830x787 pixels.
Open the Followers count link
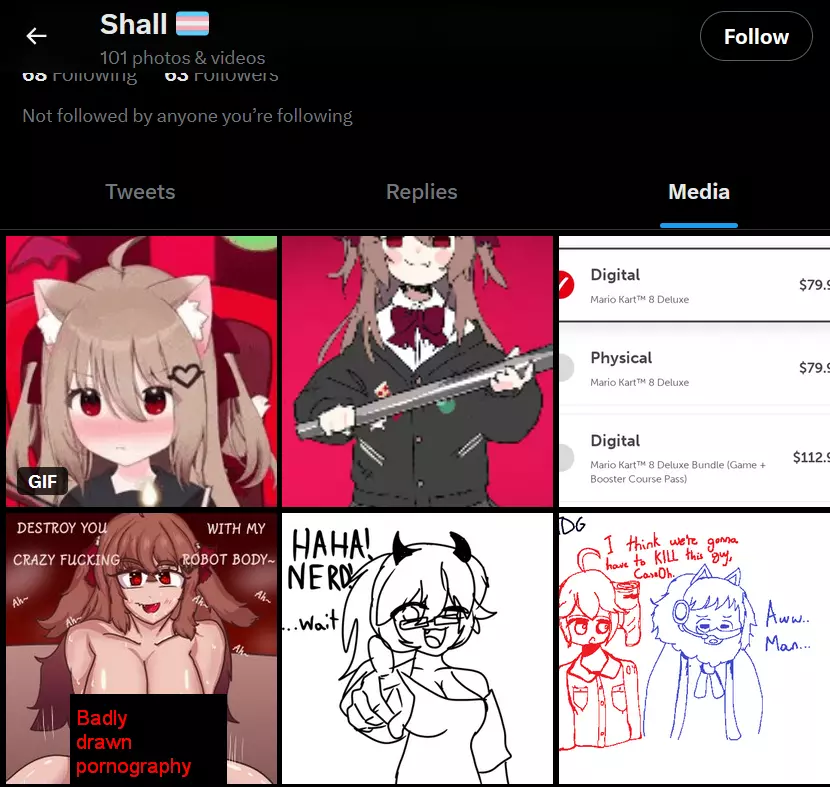tap(221, 76)
